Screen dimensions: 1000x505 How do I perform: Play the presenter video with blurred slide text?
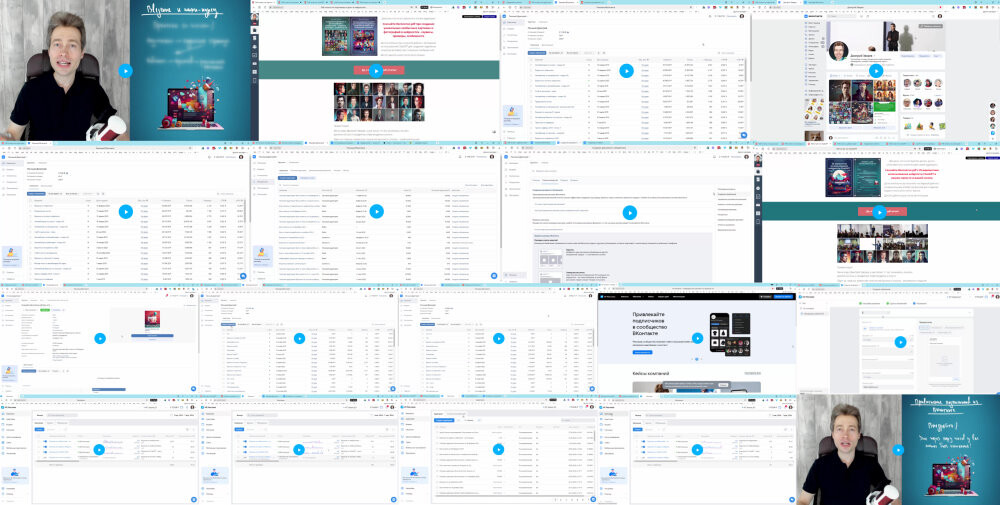(126, 71)
